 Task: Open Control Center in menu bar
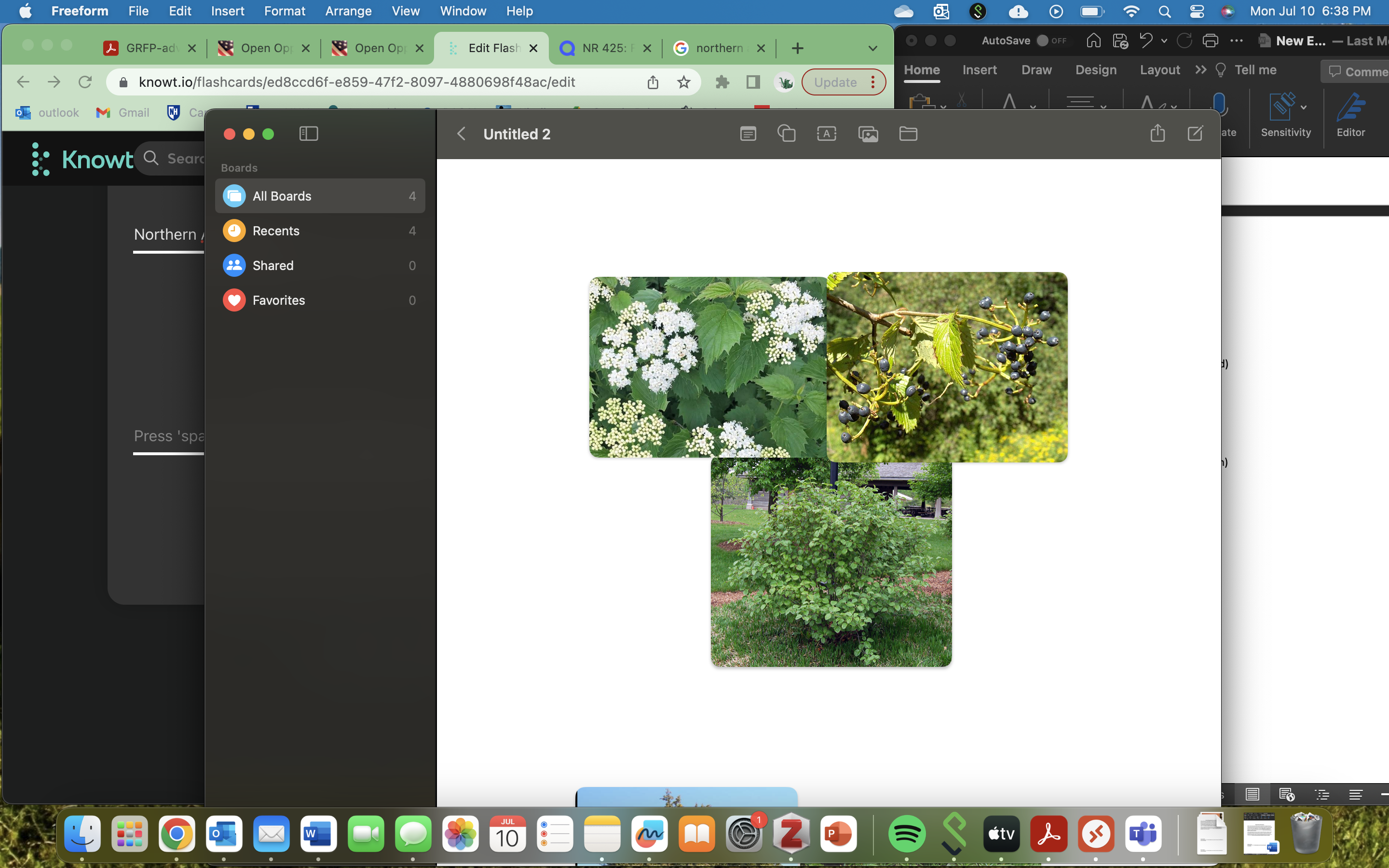(1196, 12)
